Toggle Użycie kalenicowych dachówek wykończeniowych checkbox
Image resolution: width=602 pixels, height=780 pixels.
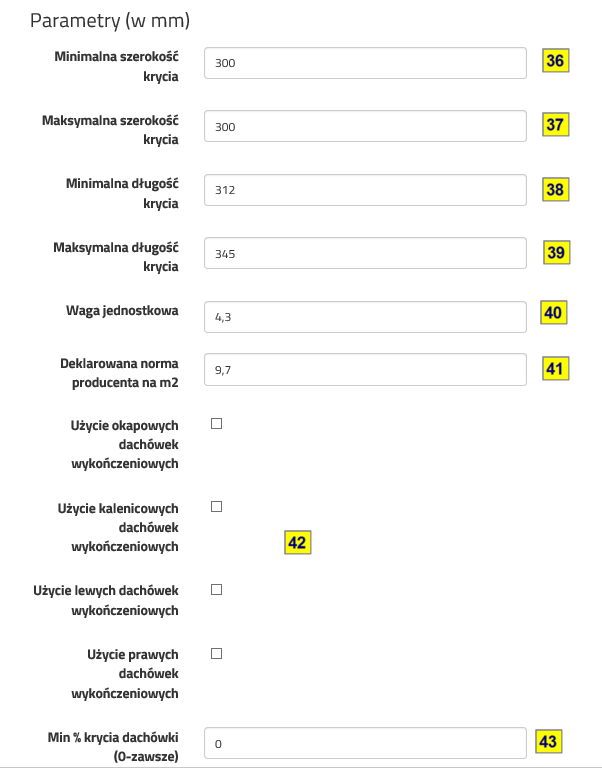(216, 507)
